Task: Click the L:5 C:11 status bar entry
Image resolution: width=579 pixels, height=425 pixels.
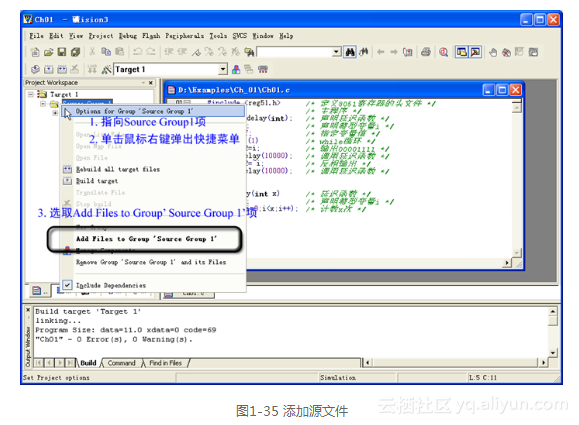Action: point(483,377)
